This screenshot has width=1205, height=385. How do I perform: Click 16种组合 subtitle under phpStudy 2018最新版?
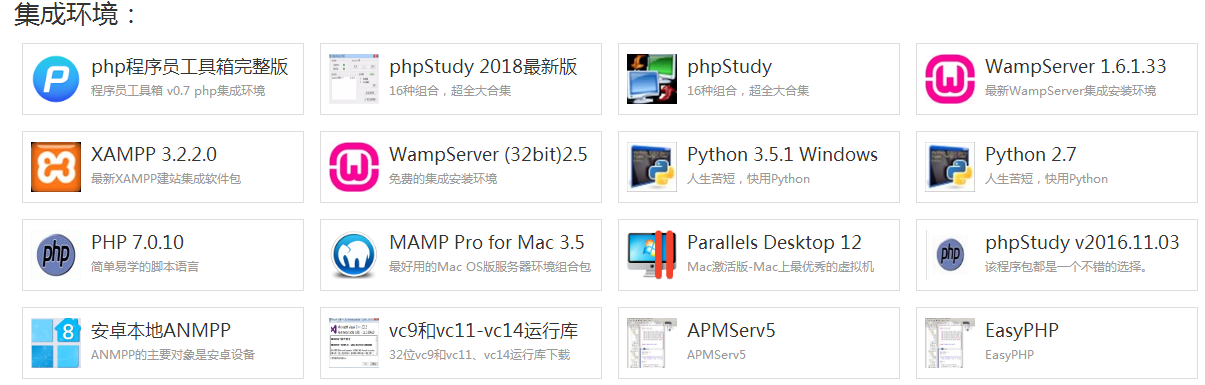pyautogui.click(x=450, y=91)
